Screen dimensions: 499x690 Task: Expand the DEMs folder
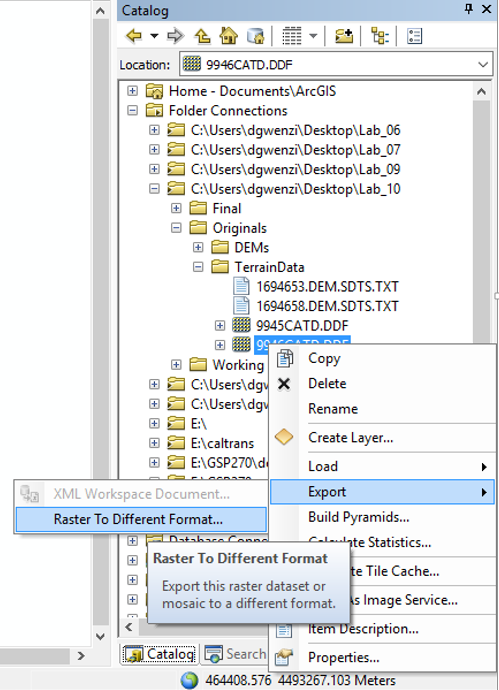click(x=198, y=247)
